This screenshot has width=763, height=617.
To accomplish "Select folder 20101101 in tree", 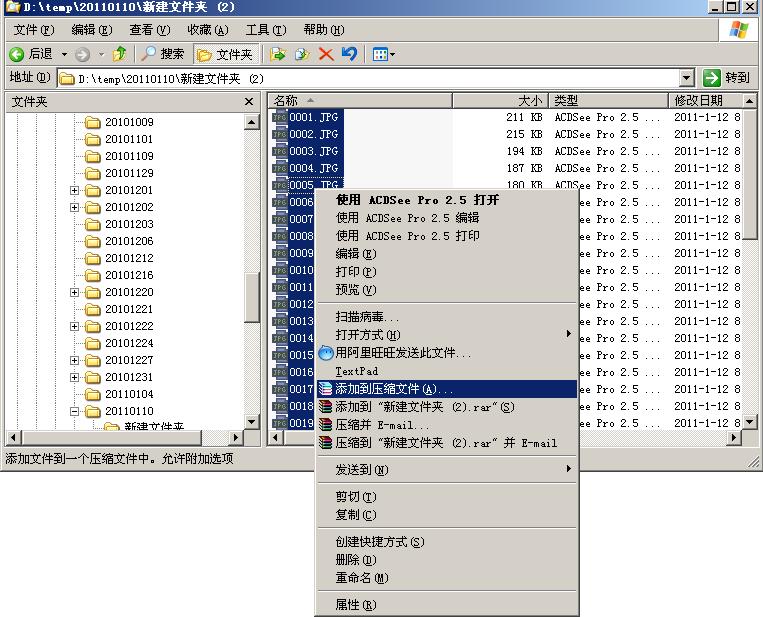I will (x=129, y=139).
